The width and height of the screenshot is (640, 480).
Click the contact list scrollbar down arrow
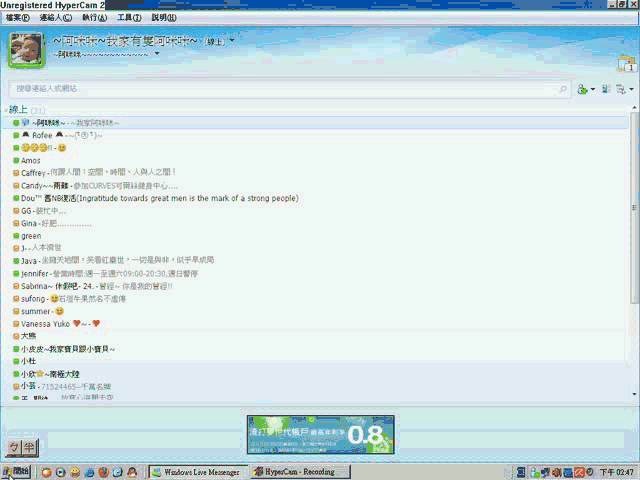pyautogui.click(x=634, y=394)
